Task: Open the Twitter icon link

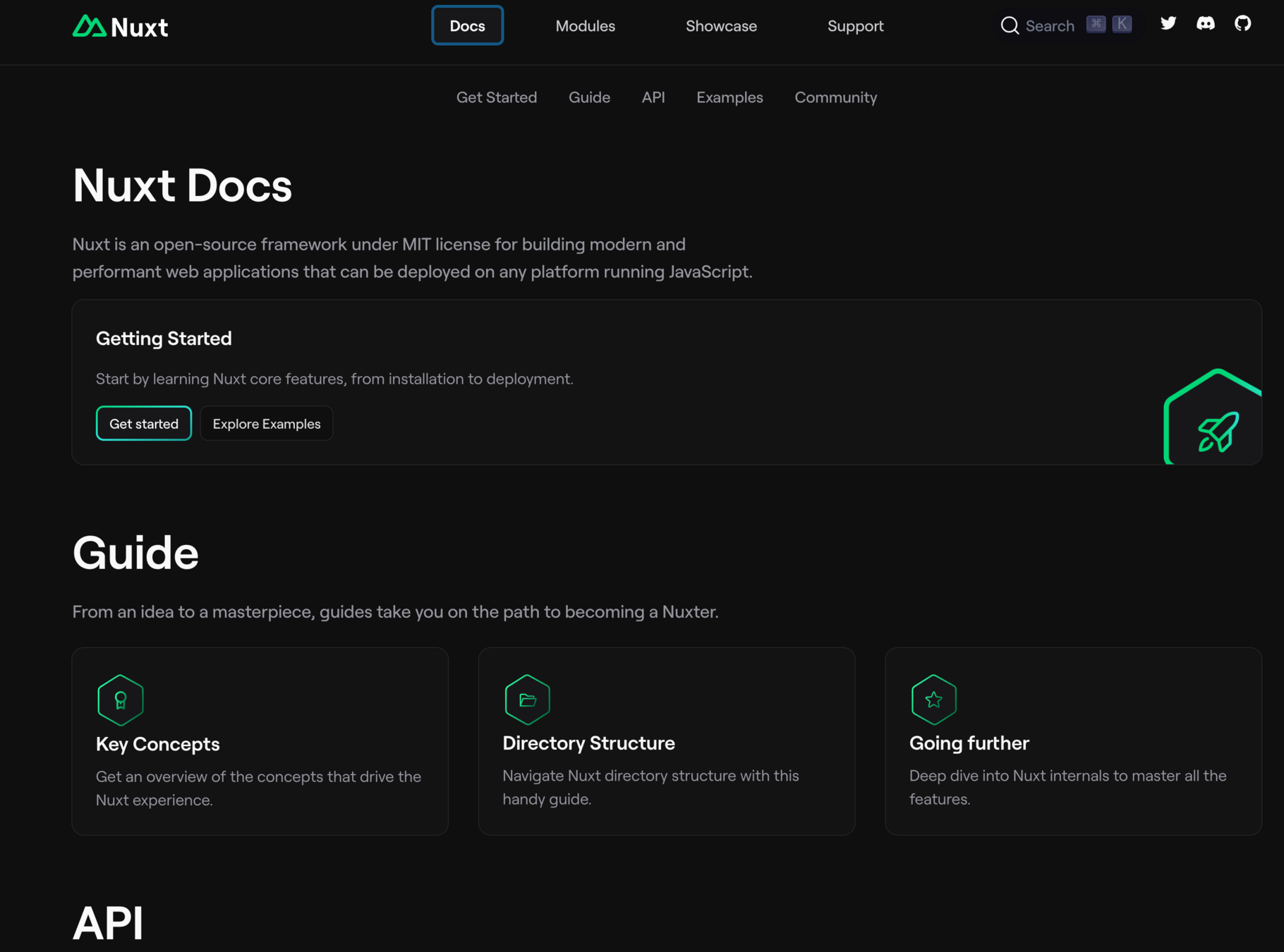Action: pyautogui.click(x=1168, y=23)
